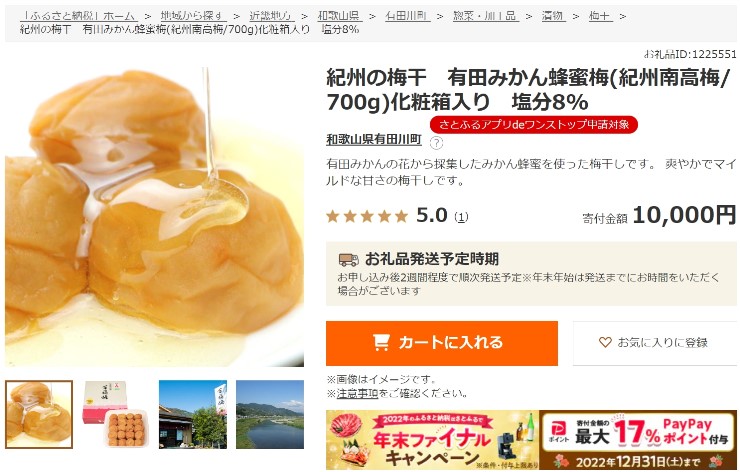Go to 地域から探す breadcrumb

[193, 16]
